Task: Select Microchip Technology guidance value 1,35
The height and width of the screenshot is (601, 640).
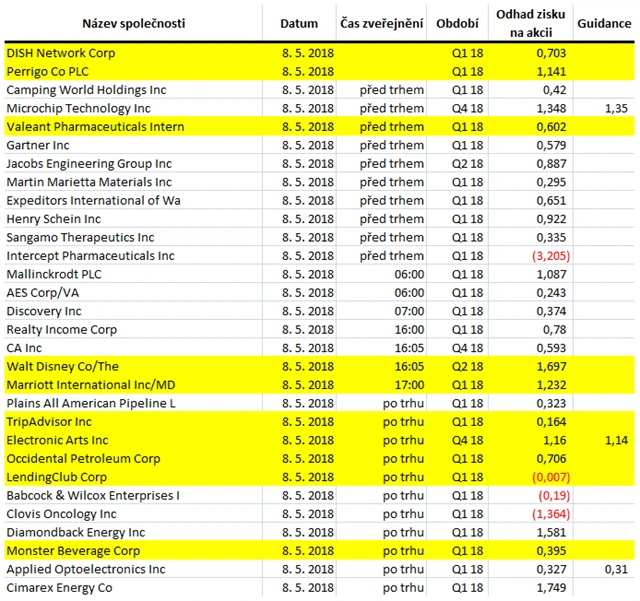Action: 616,108
